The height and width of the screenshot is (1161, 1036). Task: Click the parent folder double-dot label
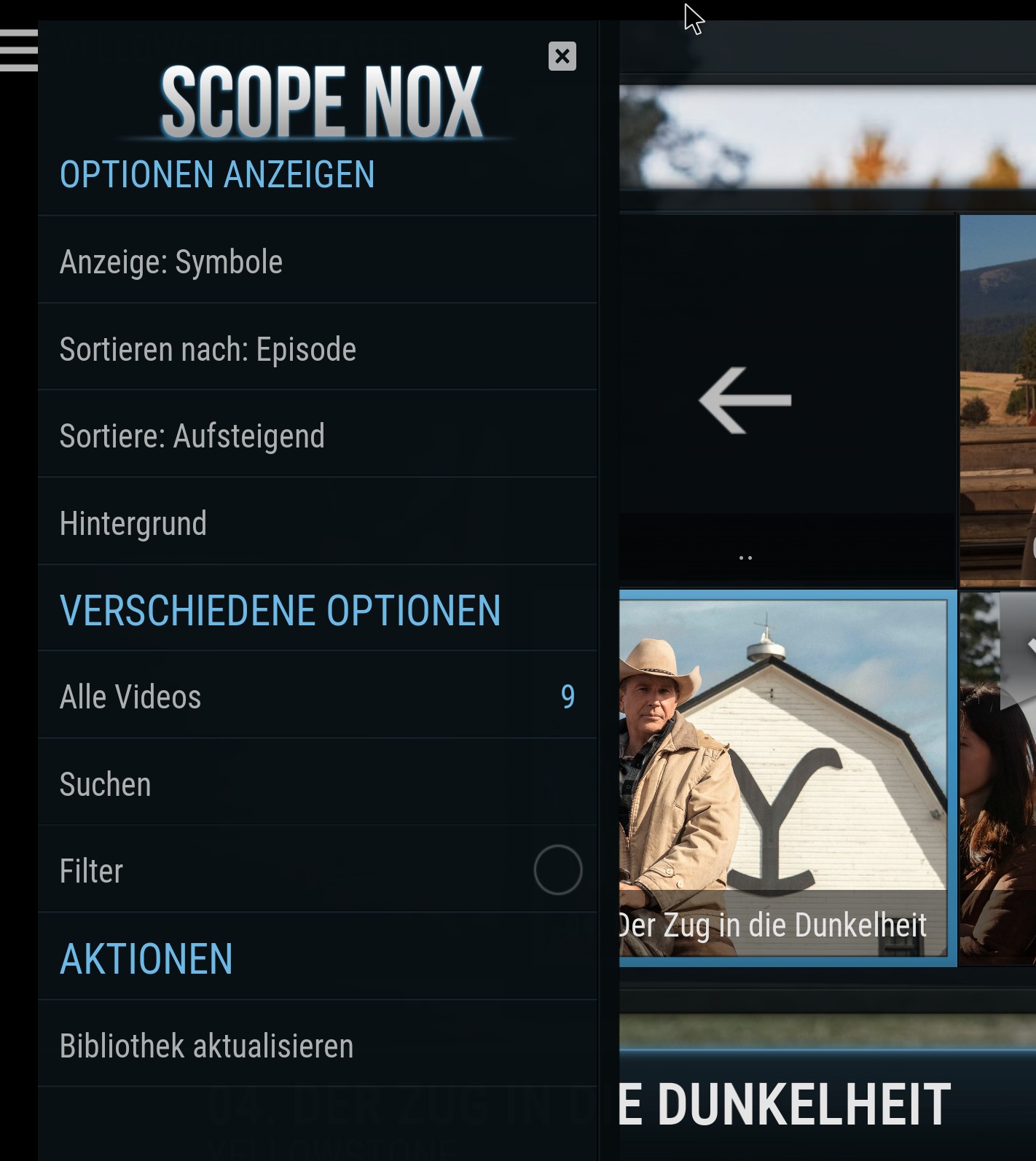pyautogui.click(x=745, y=558)
